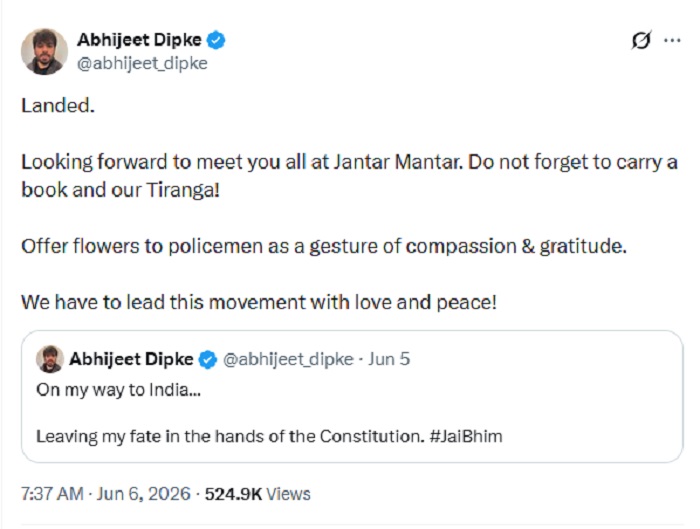Open the Abhijeet Dipke display name link

click(x=139, y=40)
